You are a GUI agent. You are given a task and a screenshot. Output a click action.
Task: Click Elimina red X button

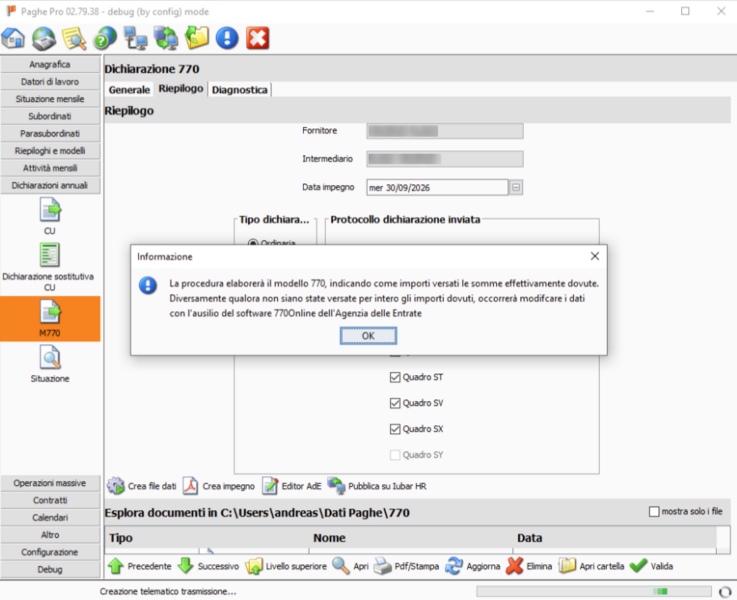[529, 566]
